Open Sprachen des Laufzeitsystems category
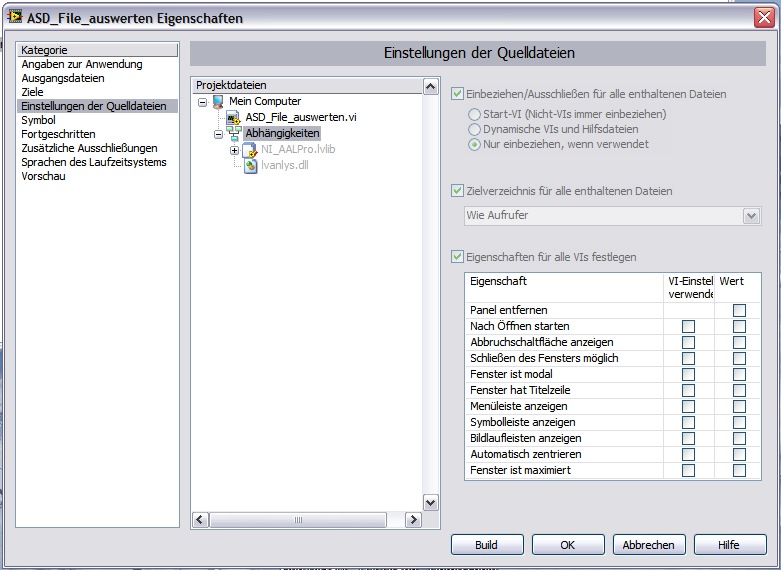The height and width of the screenshot is (570, 781). pyautogui.click(x=97, y=162)
